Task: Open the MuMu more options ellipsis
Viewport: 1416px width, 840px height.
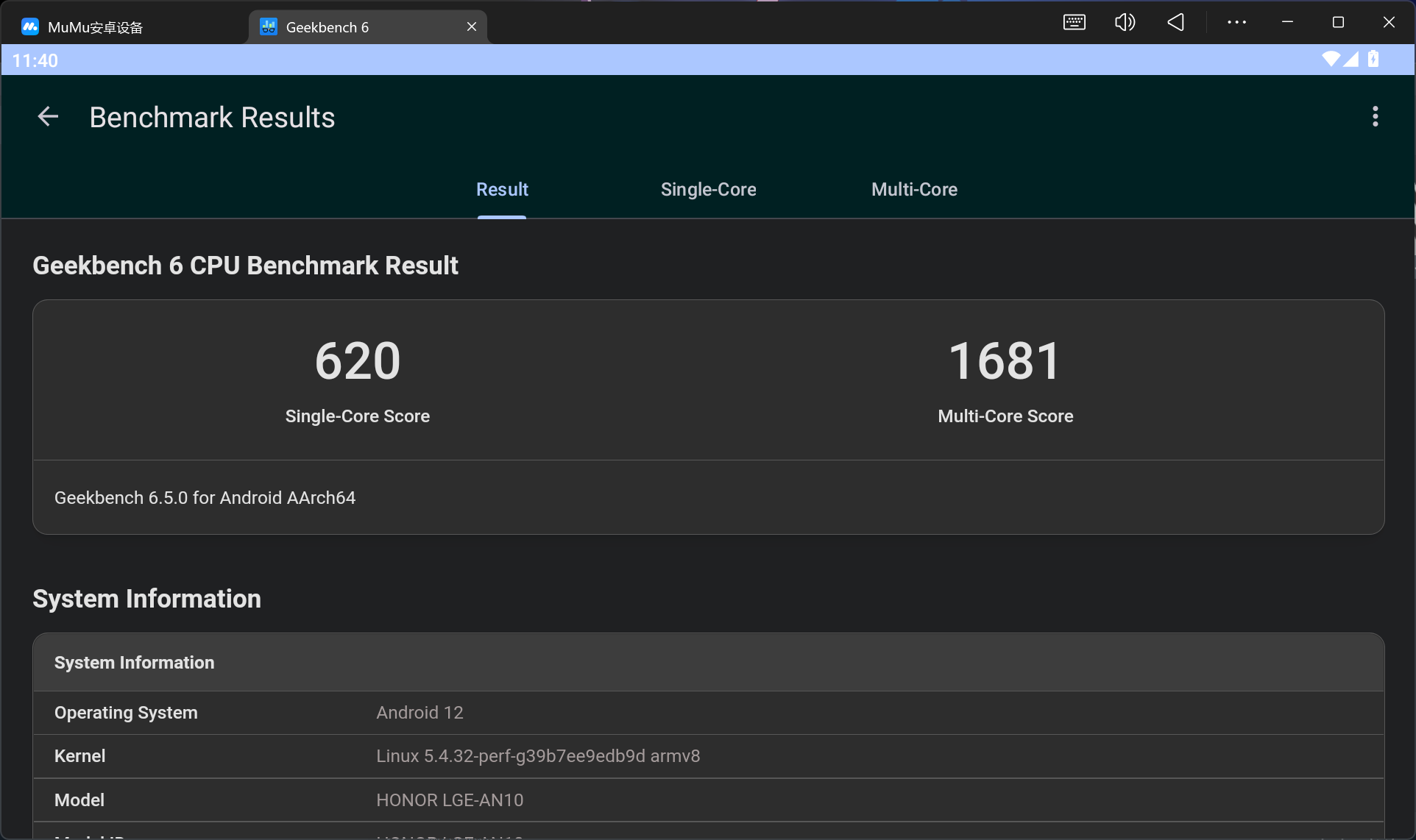Action: pyautogui.click(x=1236, y=22)
